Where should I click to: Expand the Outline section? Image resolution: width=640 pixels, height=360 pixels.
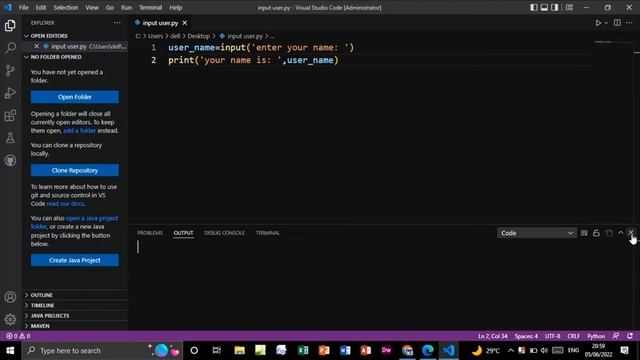pyautogui.click(x=75, y=295)
